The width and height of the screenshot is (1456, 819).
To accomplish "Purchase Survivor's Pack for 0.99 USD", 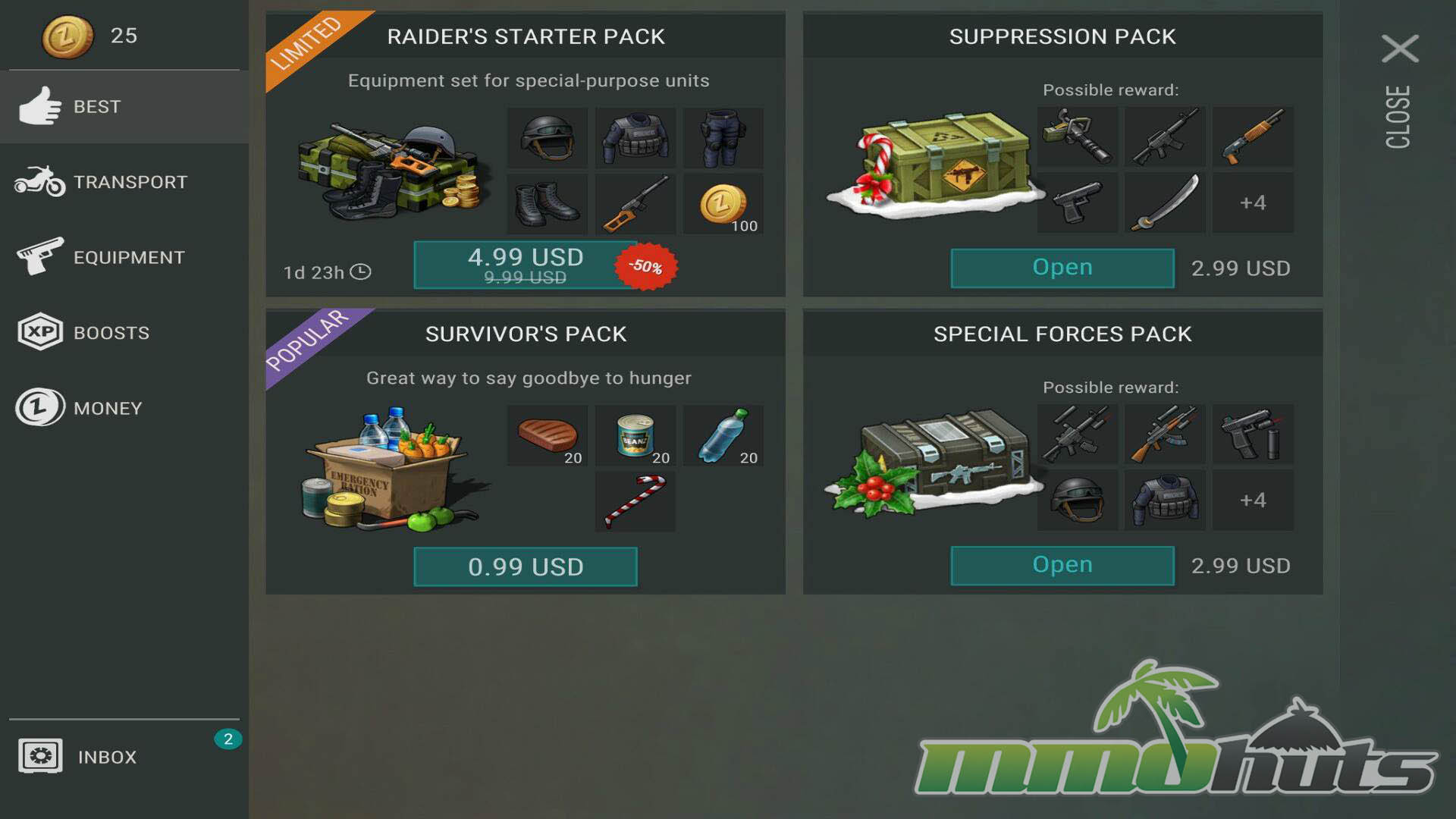I will point(526,566).
